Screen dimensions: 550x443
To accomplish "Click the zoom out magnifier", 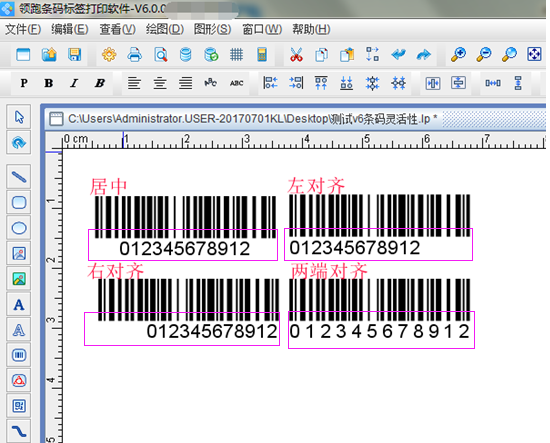I will point(484,55).
